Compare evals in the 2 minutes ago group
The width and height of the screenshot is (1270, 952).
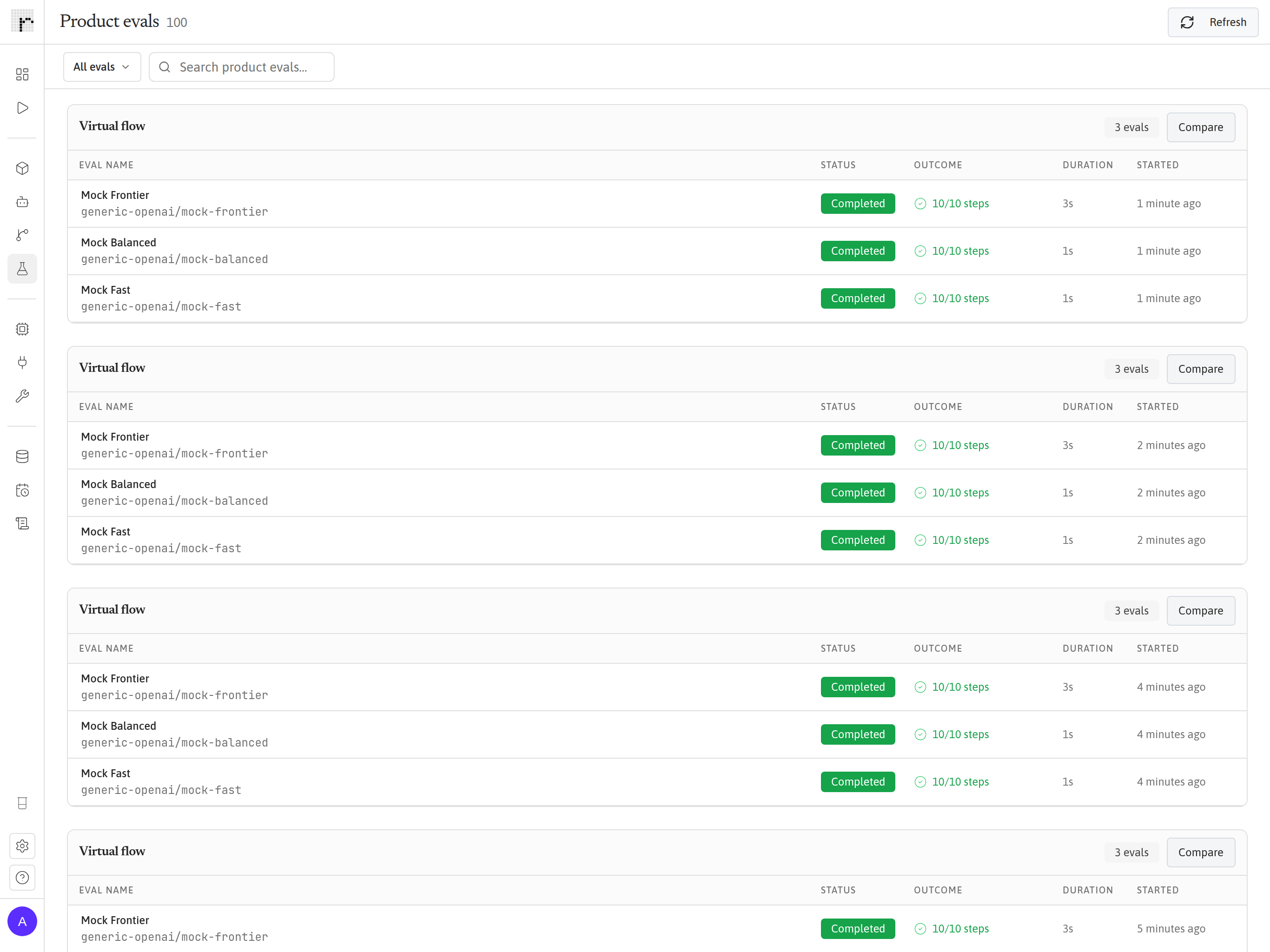pyautogui.click(x=1201, y=369)
